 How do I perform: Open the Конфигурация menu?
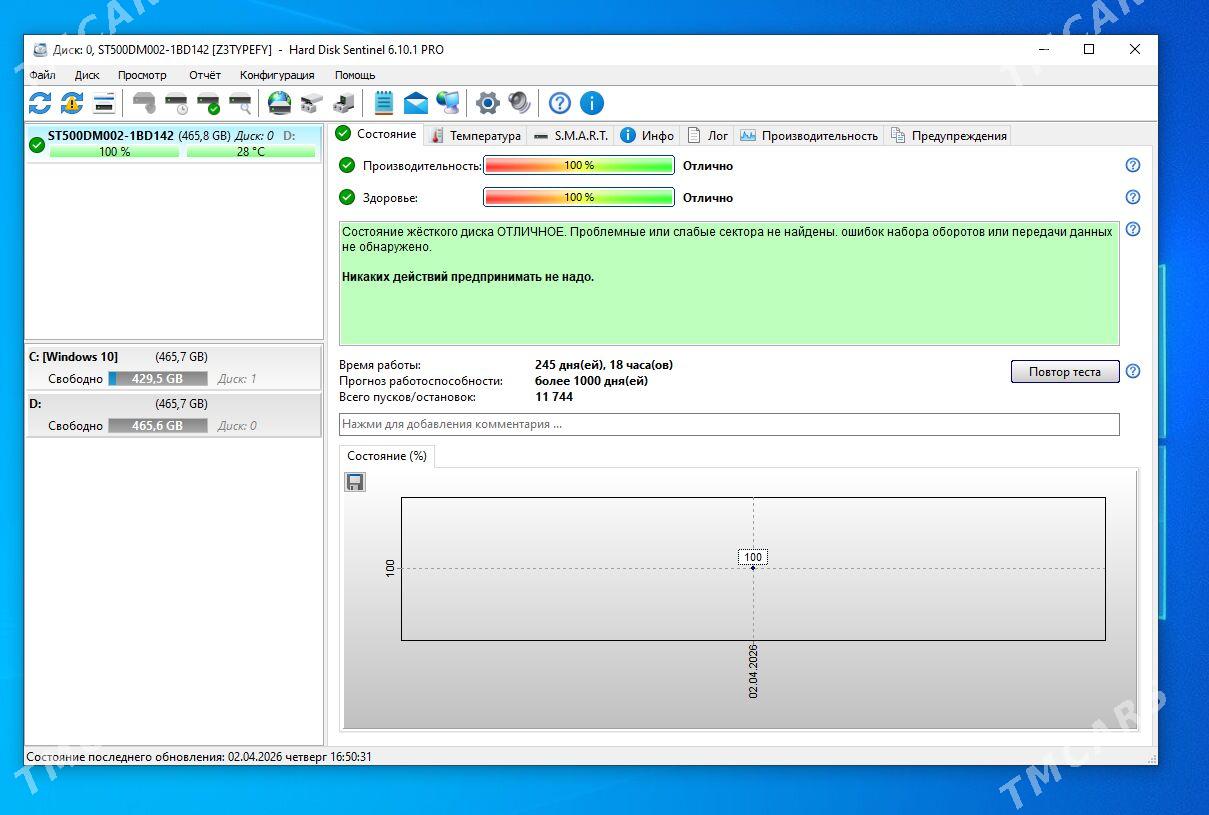(277, 75)
